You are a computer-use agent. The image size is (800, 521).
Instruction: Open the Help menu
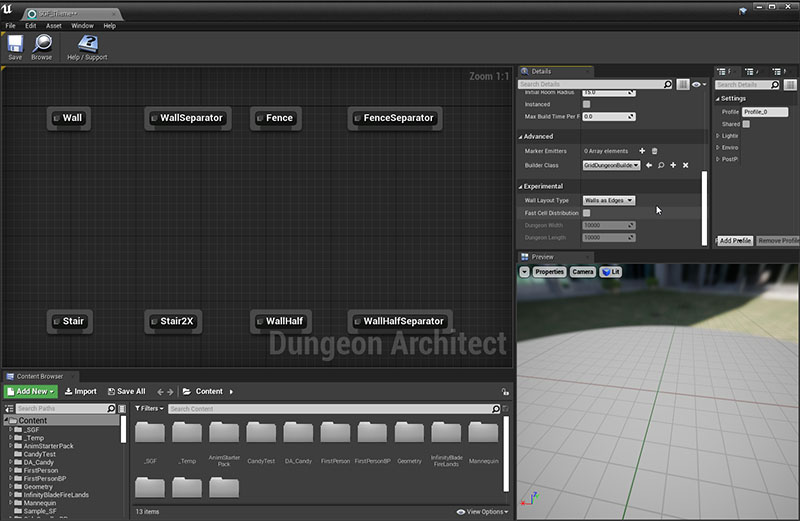pos(110,26)
